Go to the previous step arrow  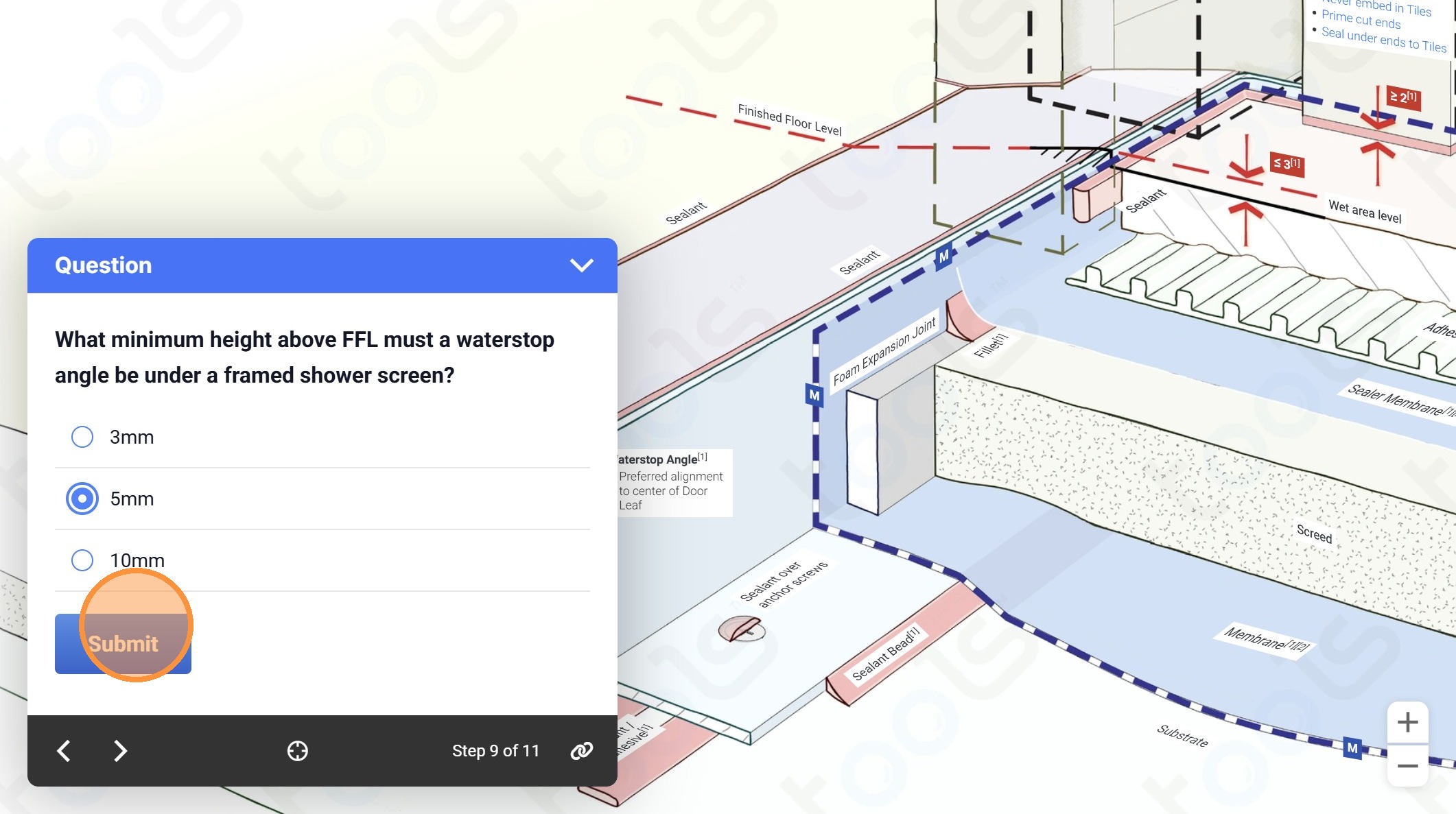click(64, 751)
